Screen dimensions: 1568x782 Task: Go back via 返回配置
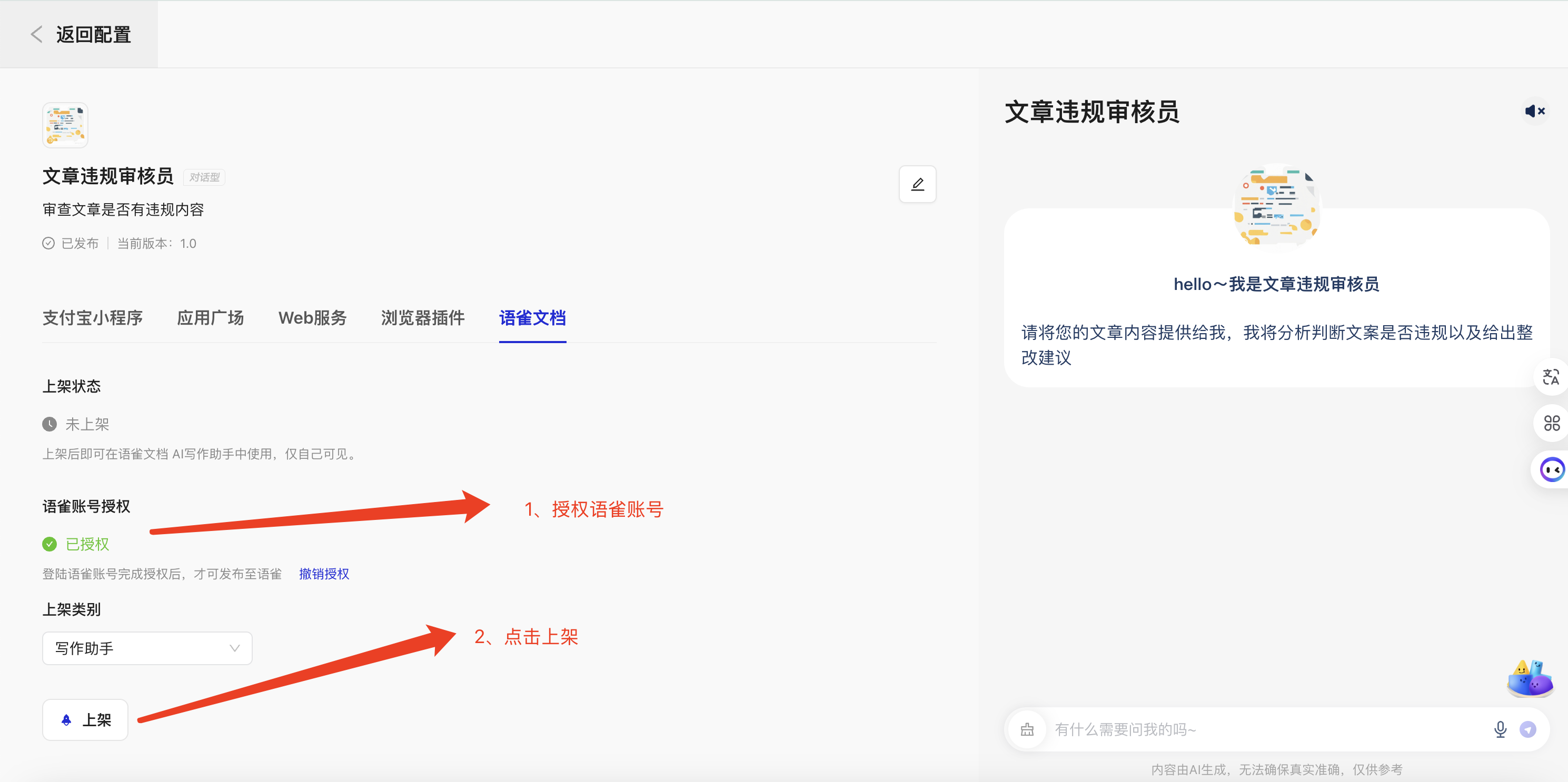point(80,35)
